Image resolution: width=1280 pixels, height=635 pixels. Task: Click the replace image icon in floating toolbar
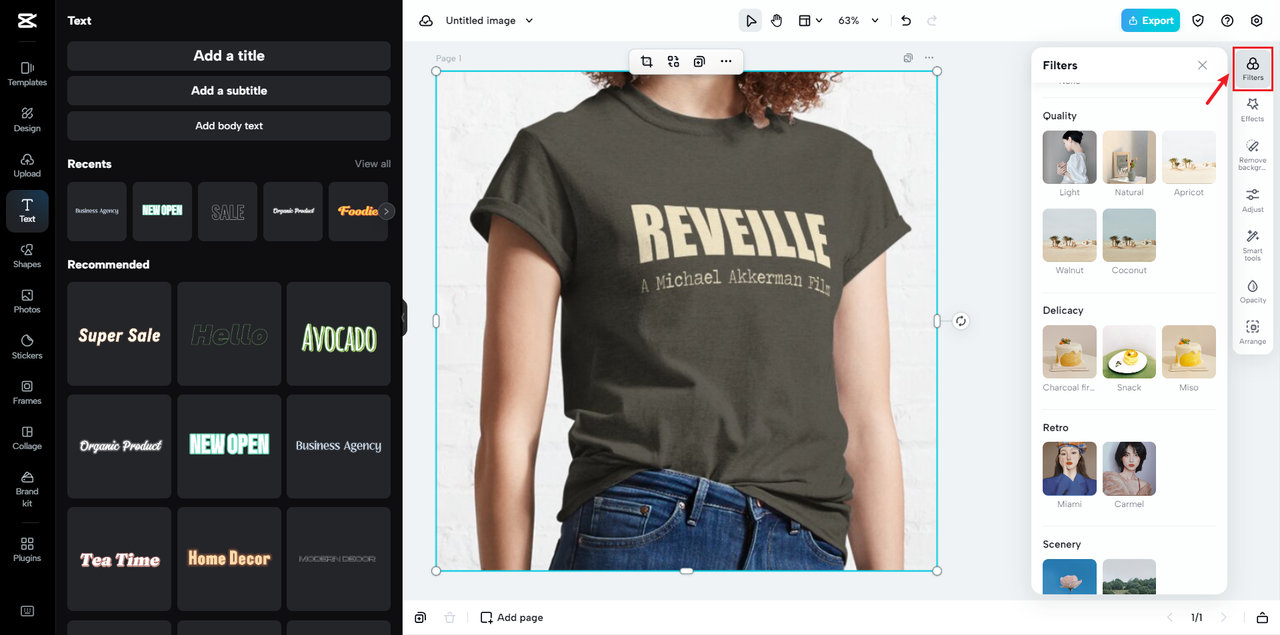673,61
